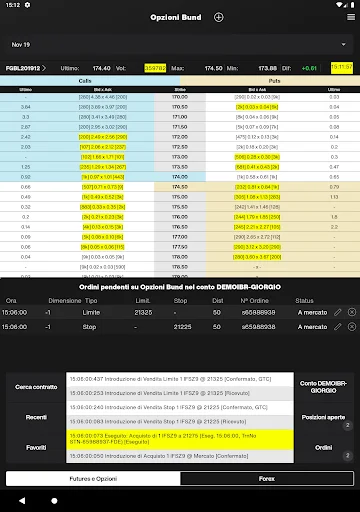Open the FGBL201912 contract chevron
This screenshot has height=512, width=360.
tap(44, 68)
